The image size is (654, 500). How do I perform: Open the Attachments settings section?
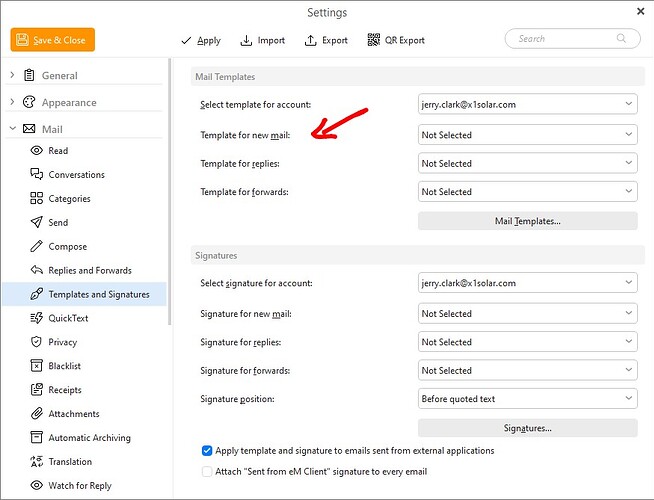[73, 414]
